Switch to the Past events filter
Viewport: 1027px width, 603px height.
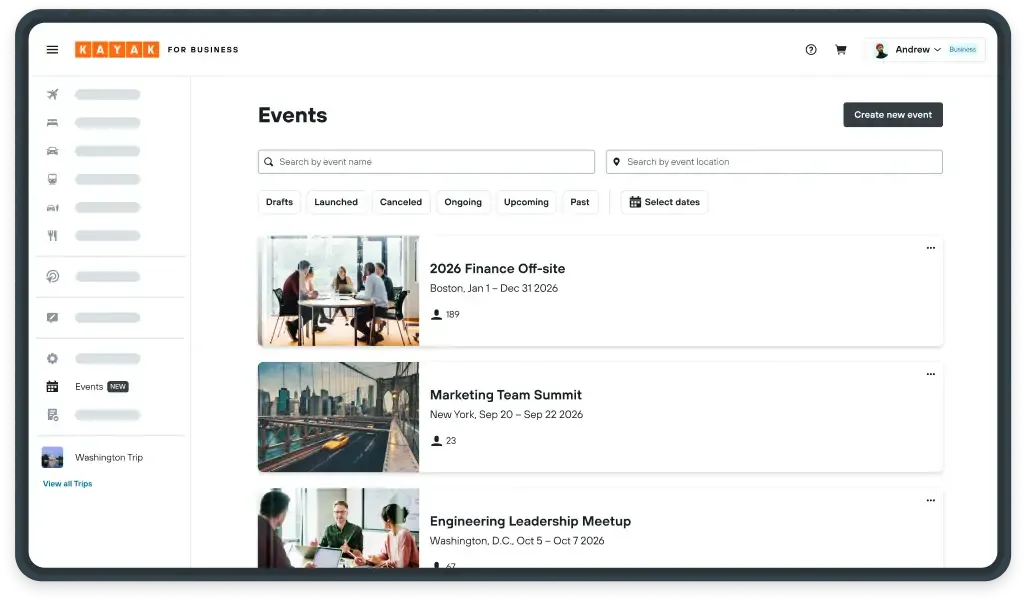point(580,202)
